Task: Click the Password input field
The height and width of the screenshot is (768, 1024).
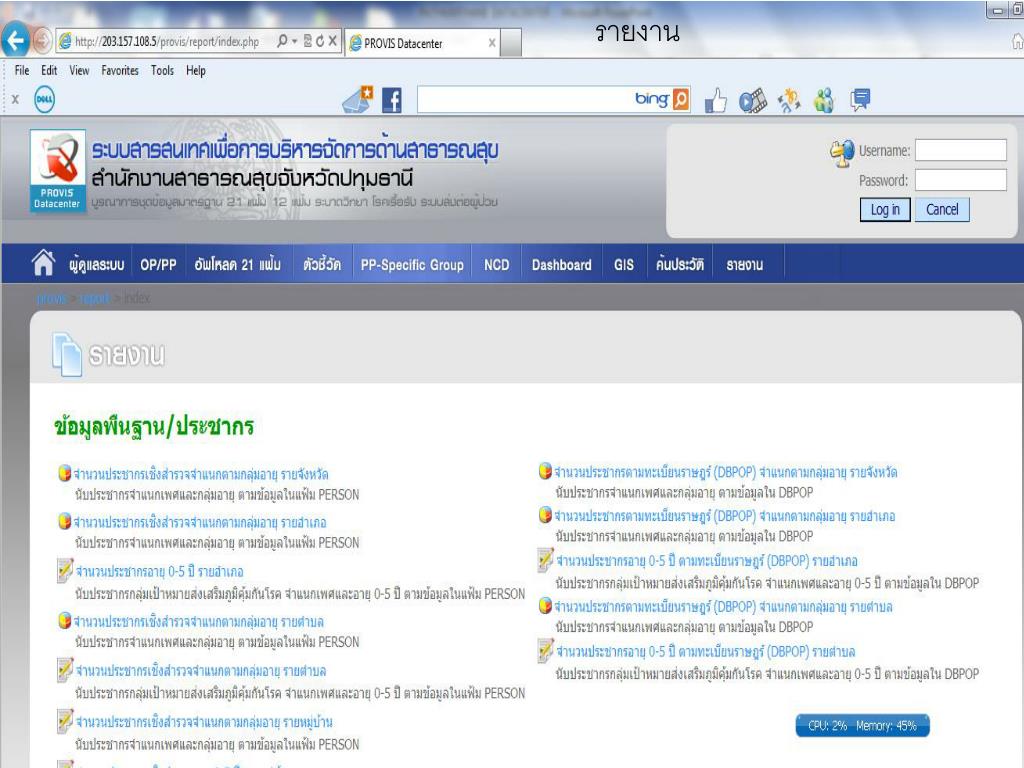Action: [960, 180]
